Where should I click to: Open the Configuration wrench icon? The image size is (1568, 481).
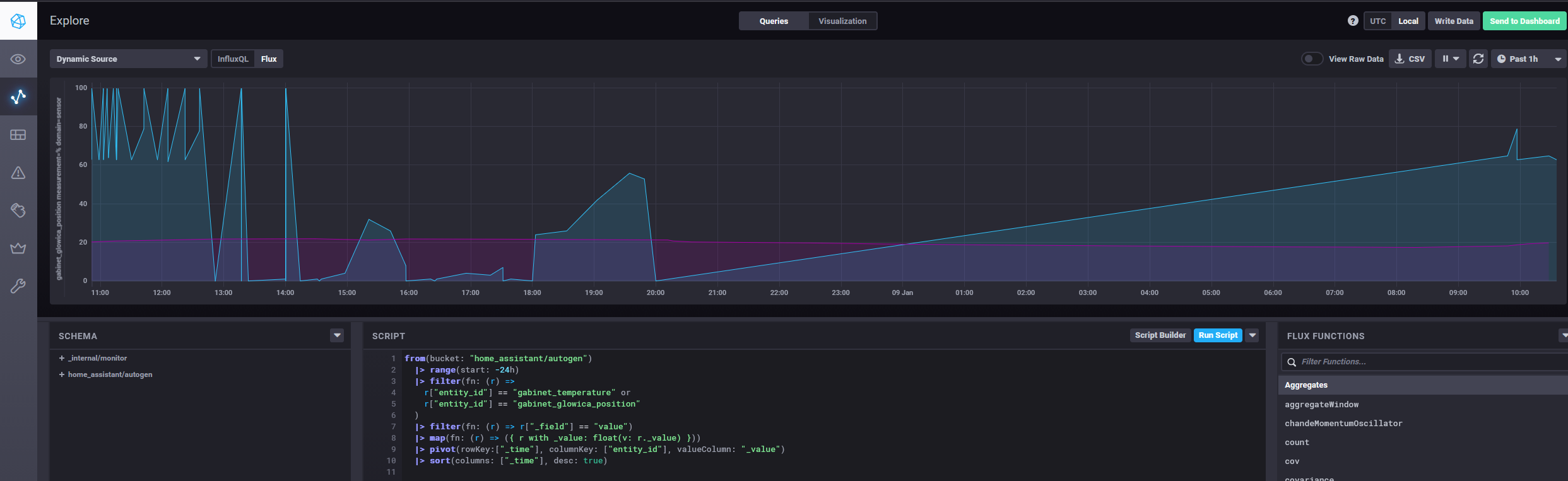click(x=18, y=286)
